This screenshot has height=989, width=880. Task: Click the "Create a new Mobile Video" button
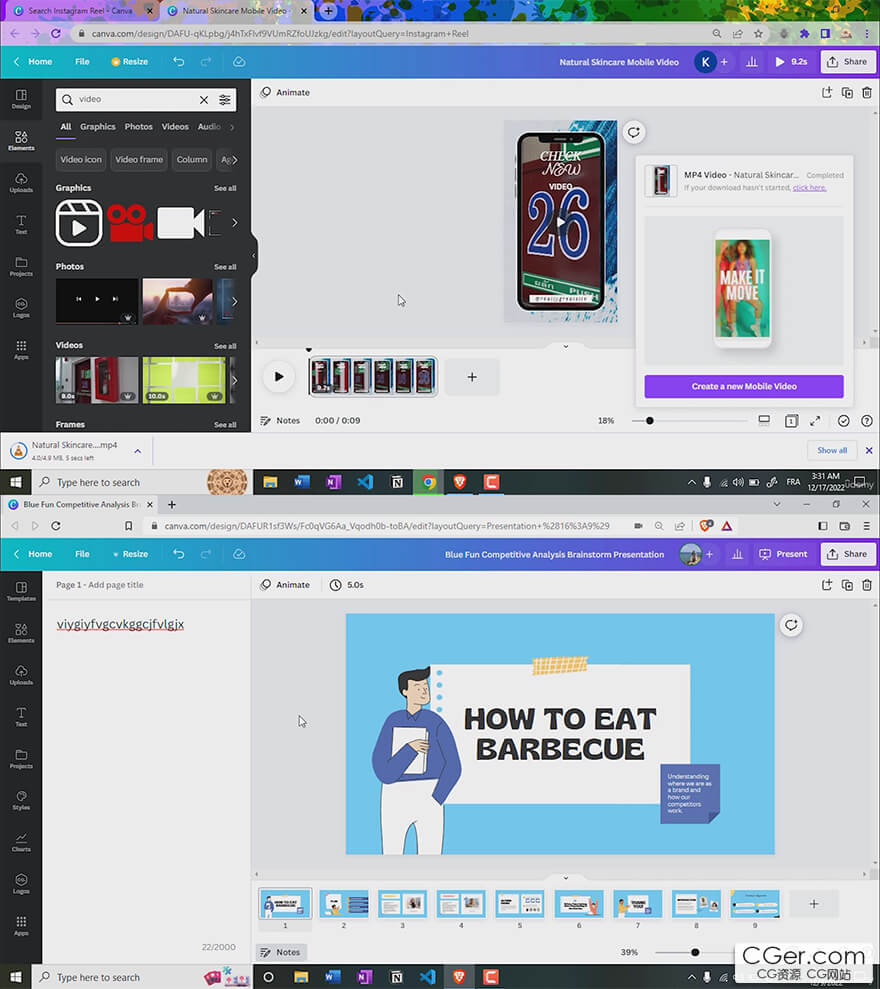tap(744, 386)
